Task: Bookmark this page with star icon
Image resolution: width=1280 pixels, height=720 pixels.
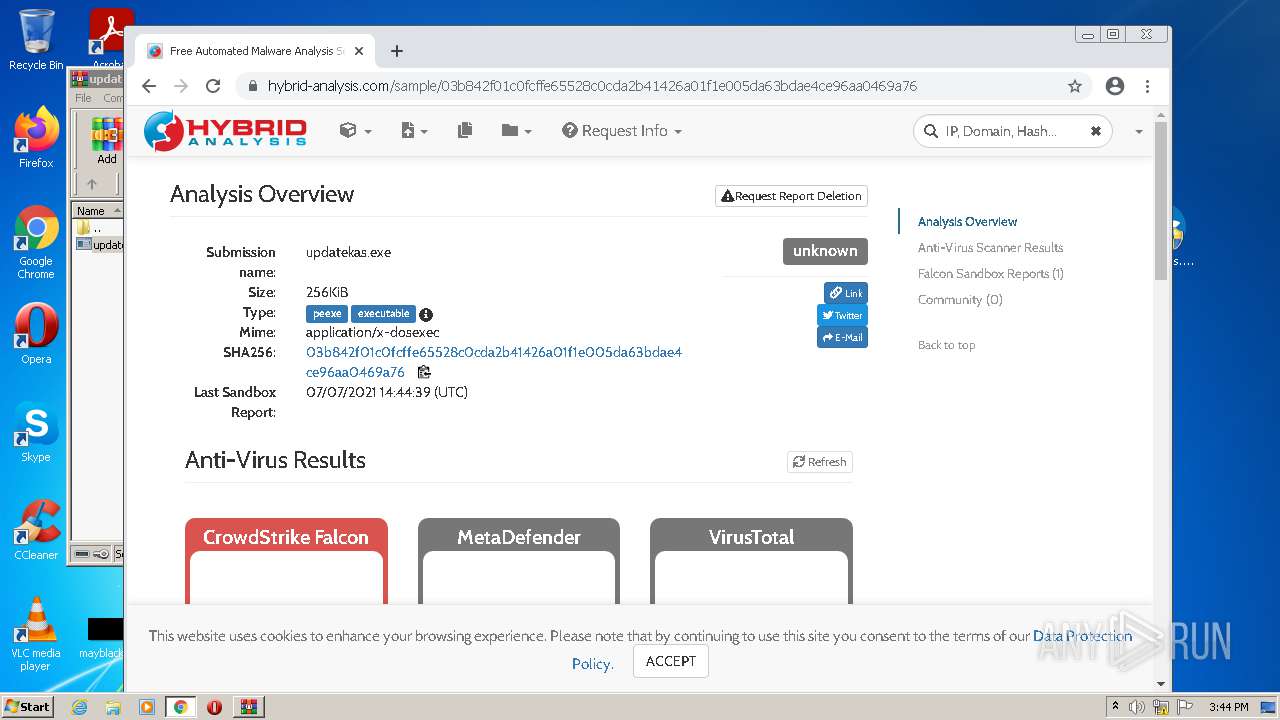Action: click(x=1075, y=86)
